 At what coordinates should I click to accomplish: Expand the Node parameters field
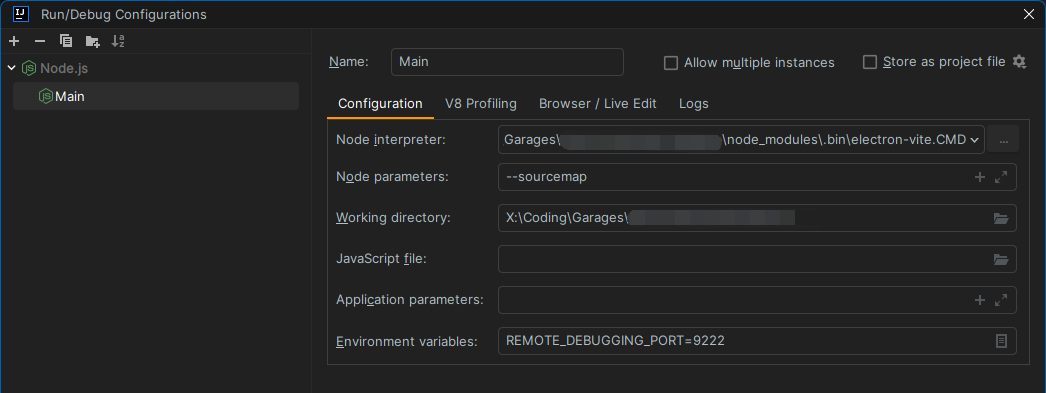click(x=1001, y=177)
